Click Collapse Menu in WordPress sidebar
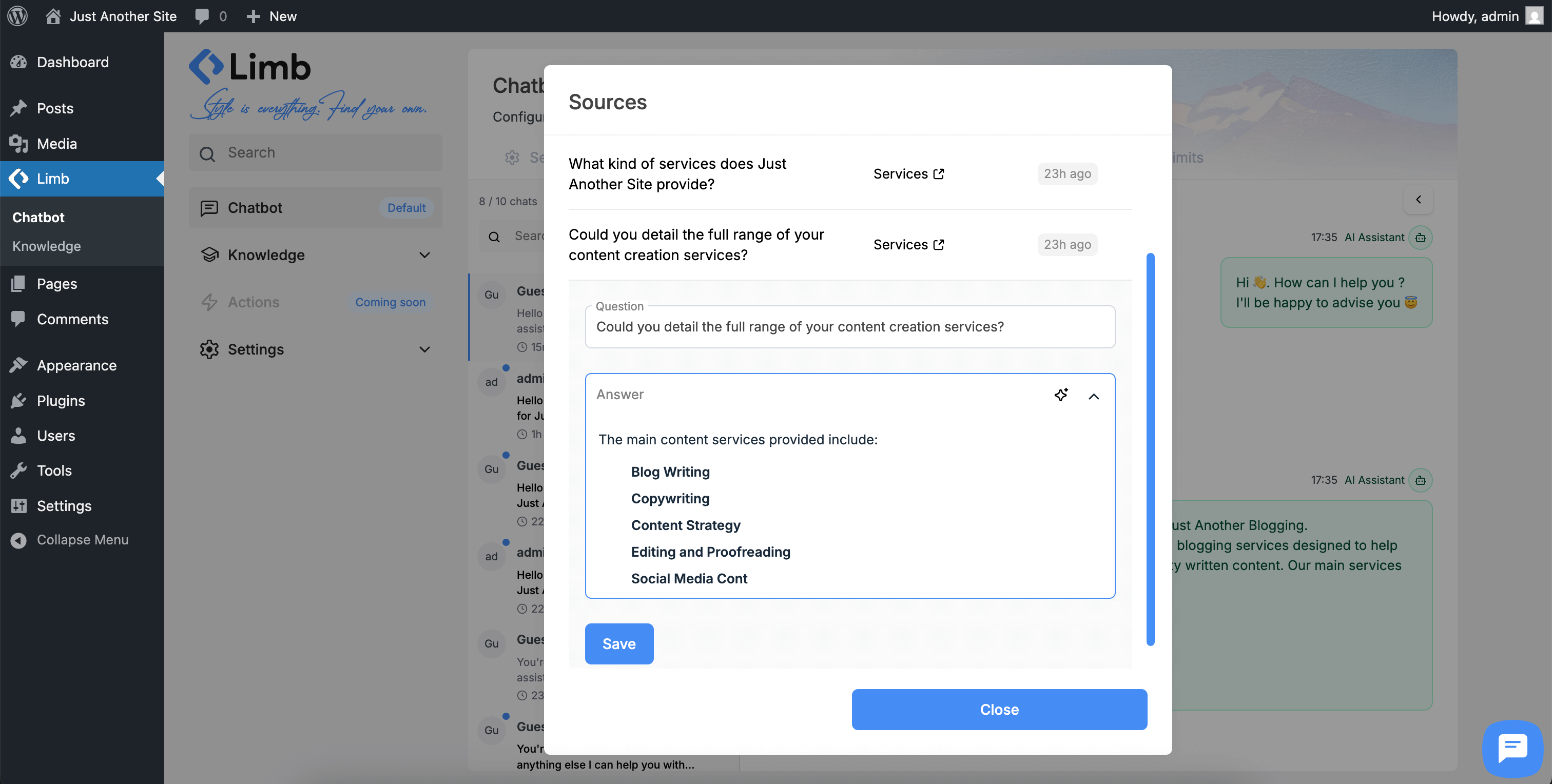 82,540
